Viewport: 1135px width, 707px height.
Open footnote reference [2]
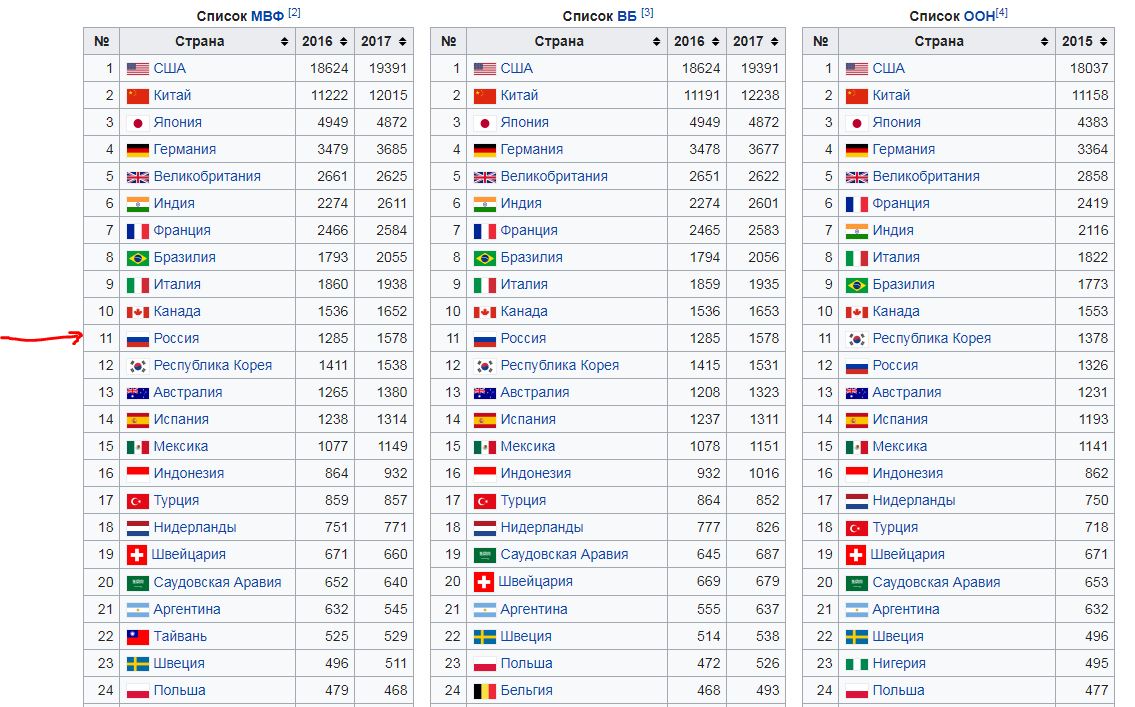point(294,12)
